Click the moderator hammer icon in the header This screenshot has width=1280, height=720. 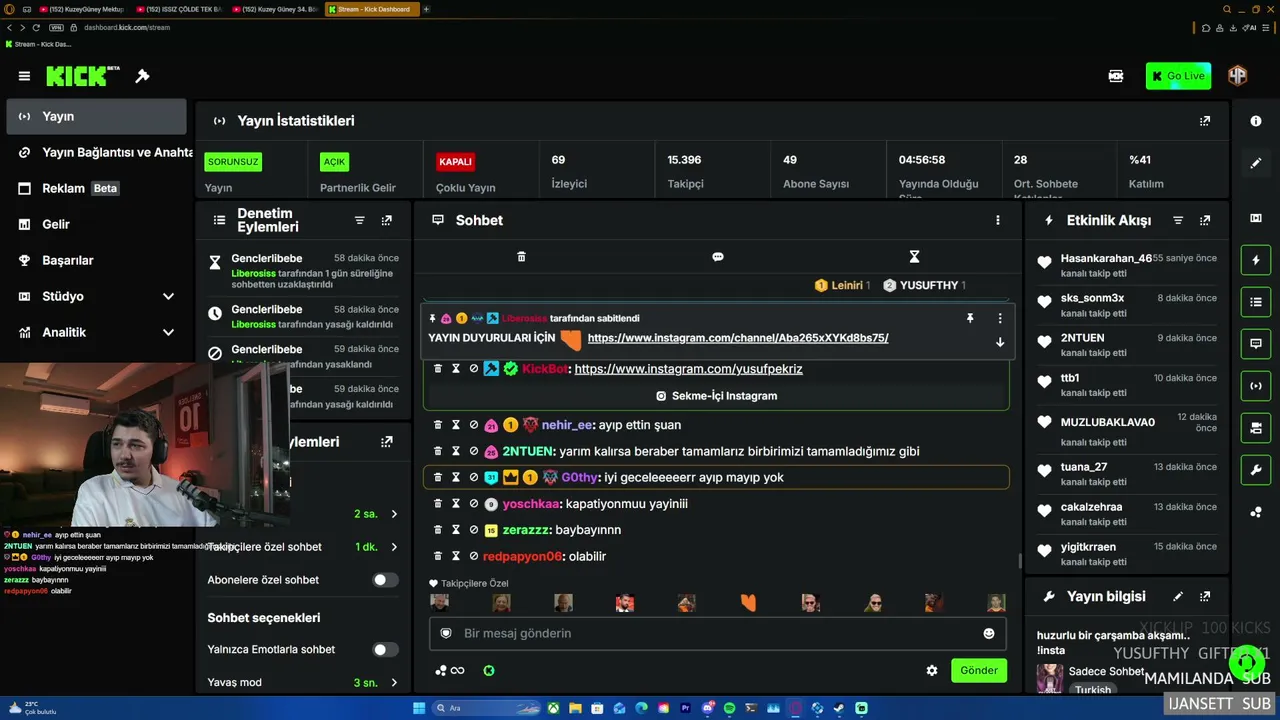pyautogui.click(x=143, y=76)
